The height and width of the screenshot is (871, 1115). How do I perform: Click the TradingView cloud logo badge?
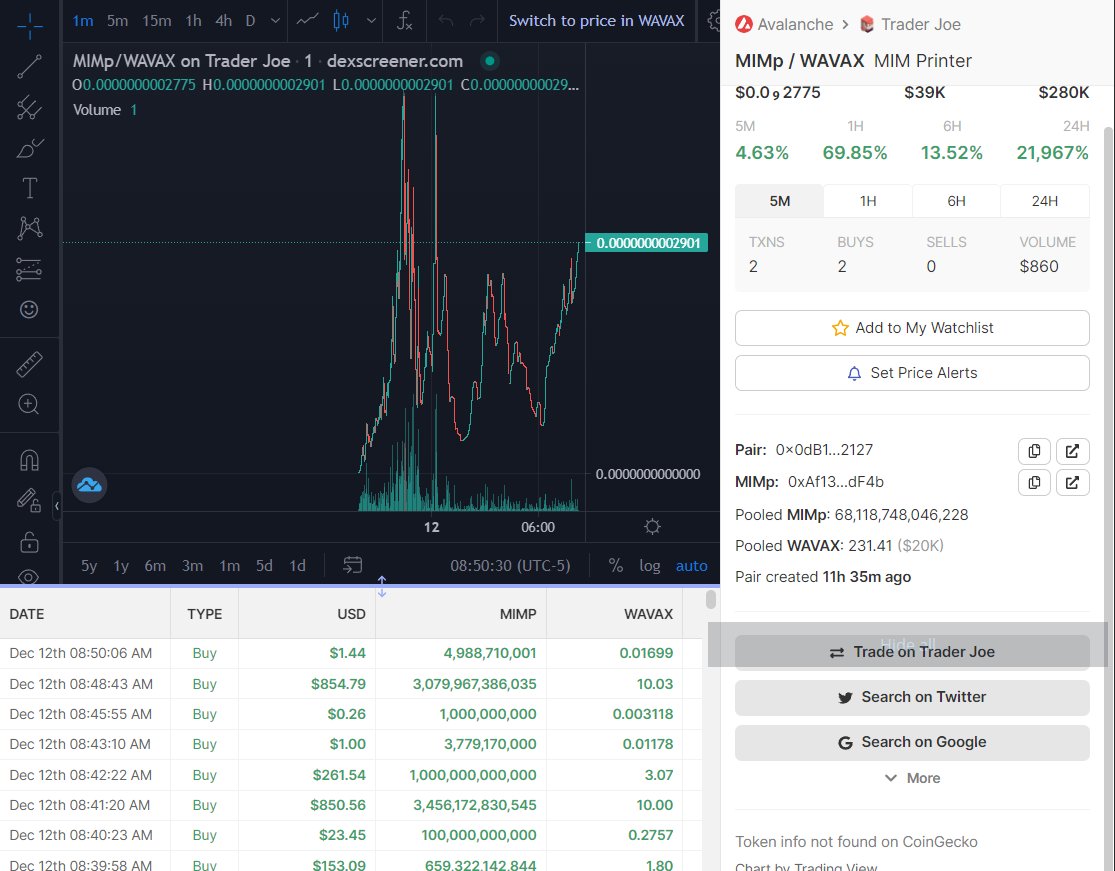[90, 486]
